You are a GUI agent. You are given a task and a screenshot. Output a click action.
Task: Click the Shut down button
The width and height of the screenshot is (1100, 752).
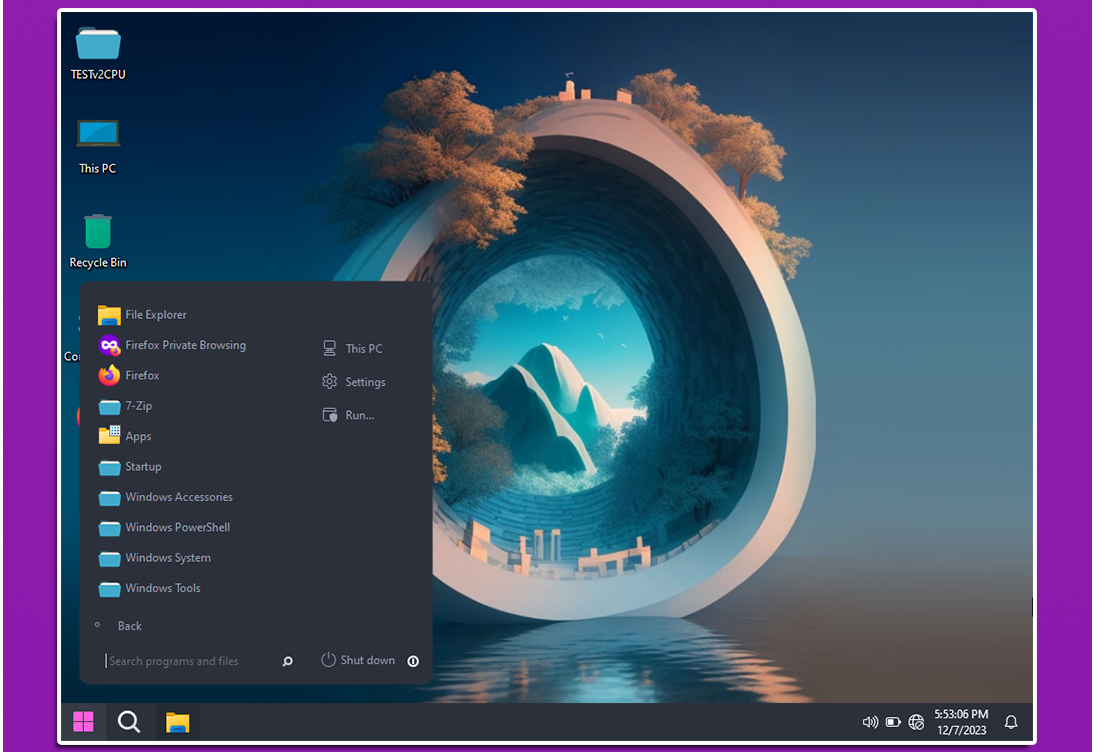[x=358, y=660]
